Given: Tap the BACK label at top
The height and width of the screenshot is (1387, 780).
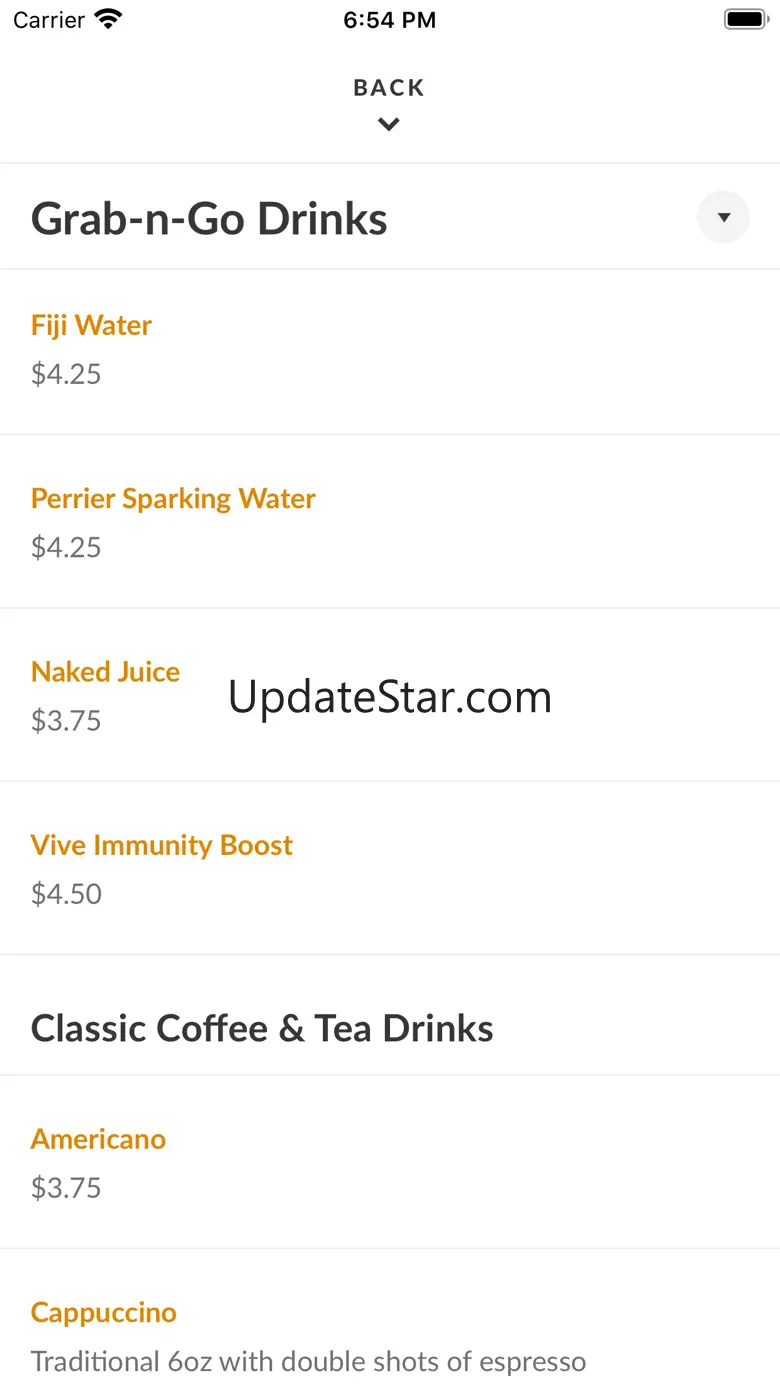Looking at the screenshot, I should tap(389, 88).
